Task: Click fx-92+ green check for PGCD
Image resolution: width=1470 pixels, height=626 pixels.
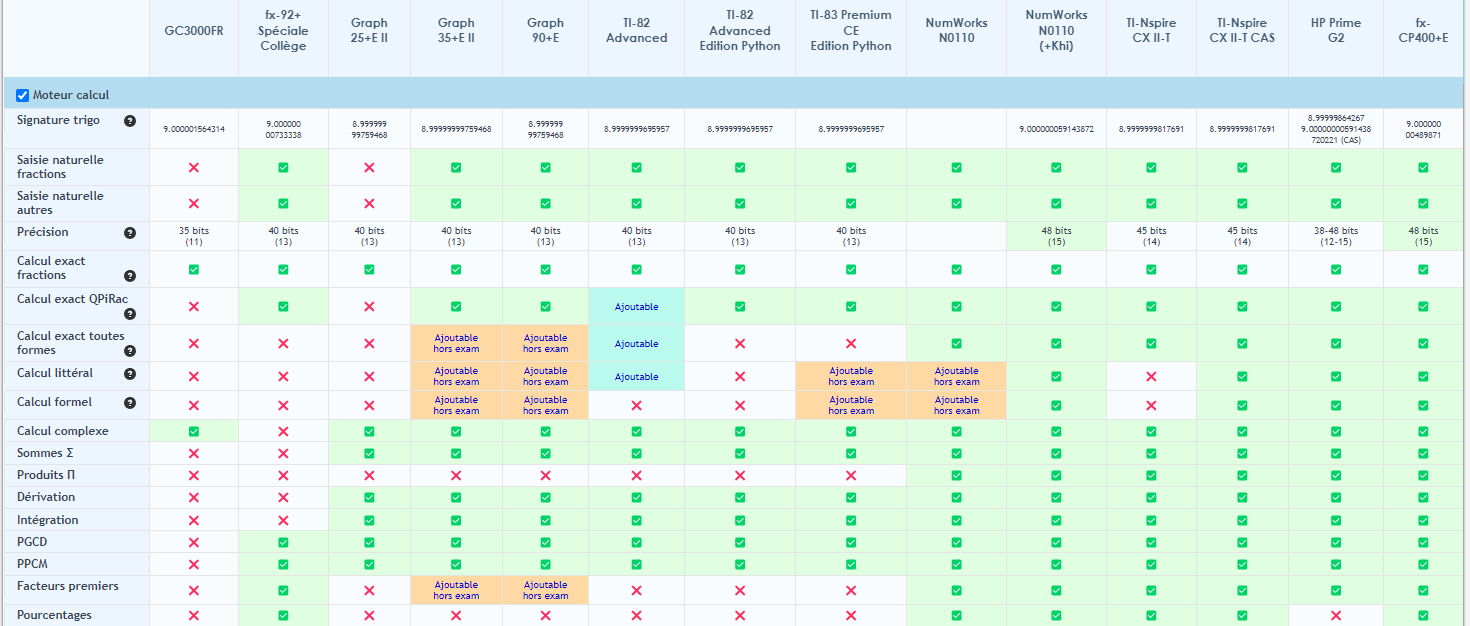Action: (283, 542)
